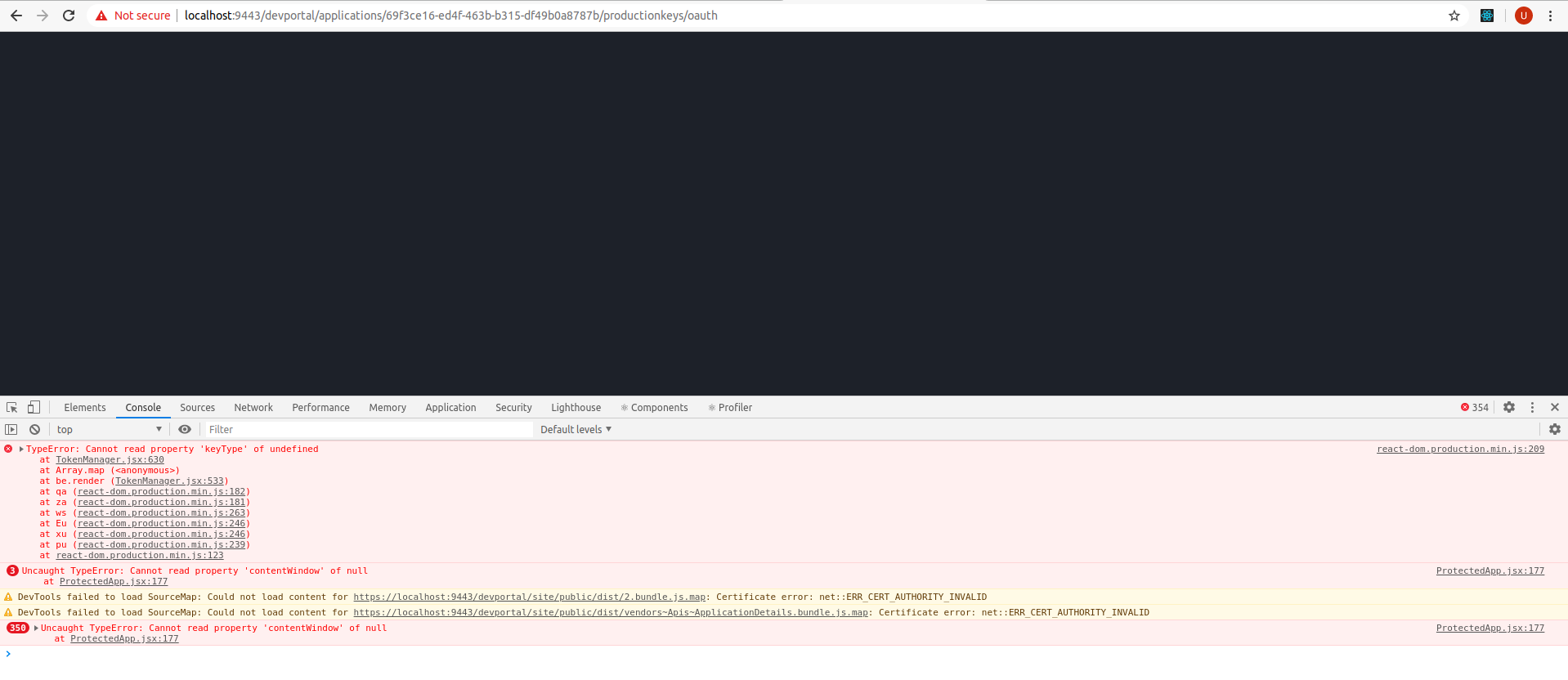Open the user profile avatar
1568x680 pixels.
(x=1524, y=16)
